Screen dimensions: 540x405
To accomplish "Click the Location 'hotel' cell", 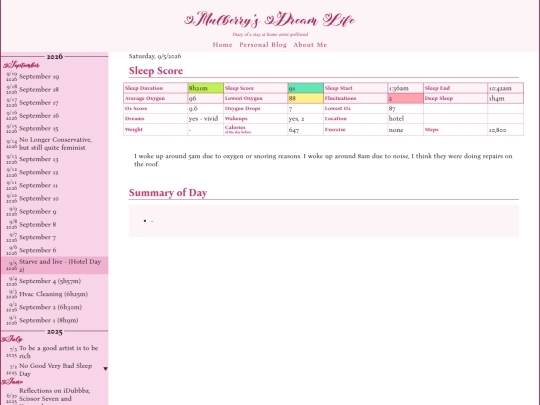I will click(405, 118).
